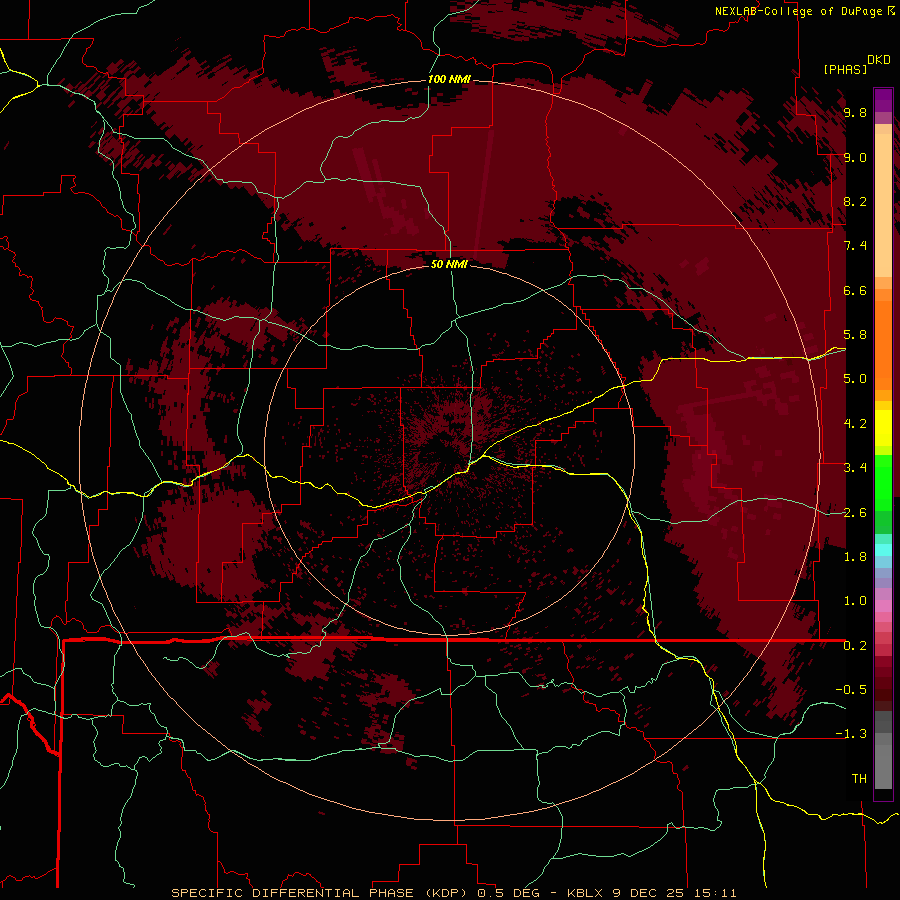Click the 100 NMI range ring label
900x900 pixels.
(x=449, y=79)
